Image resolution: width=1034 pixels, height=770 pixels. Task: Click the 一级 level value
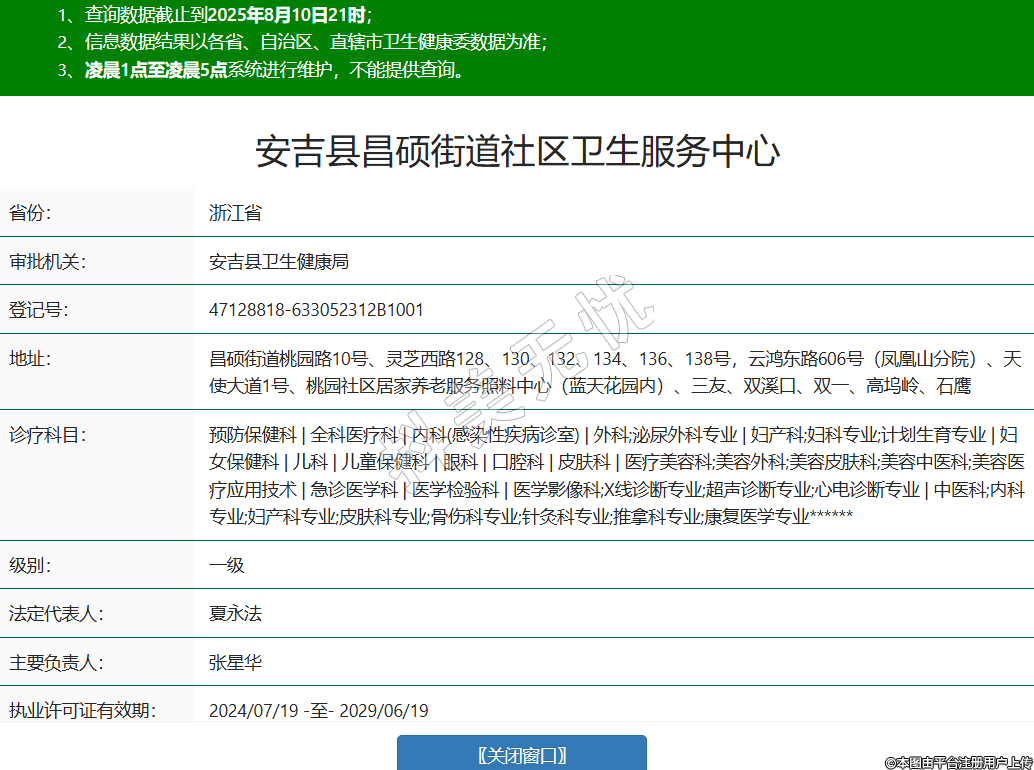226,565
